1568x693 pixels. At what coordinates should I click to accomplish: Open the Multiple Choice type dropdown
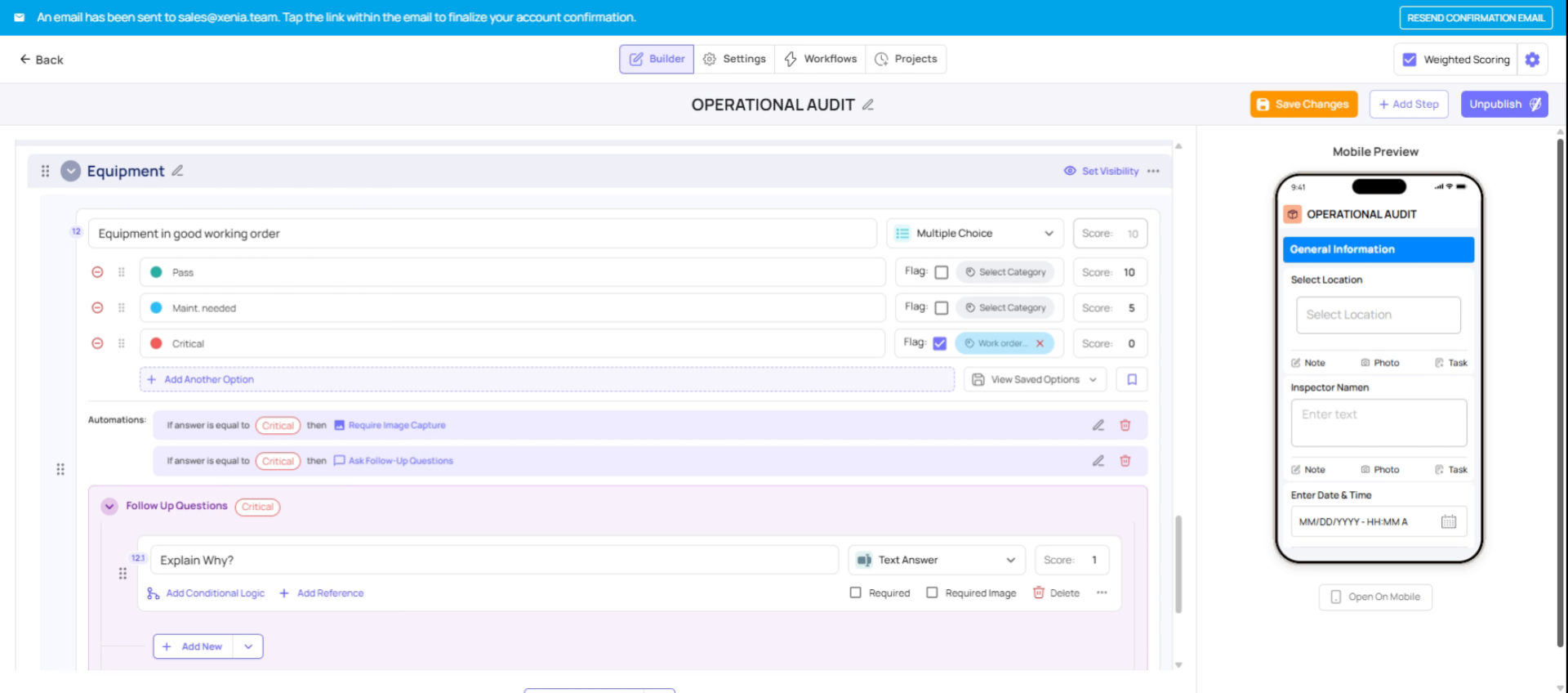975,234
